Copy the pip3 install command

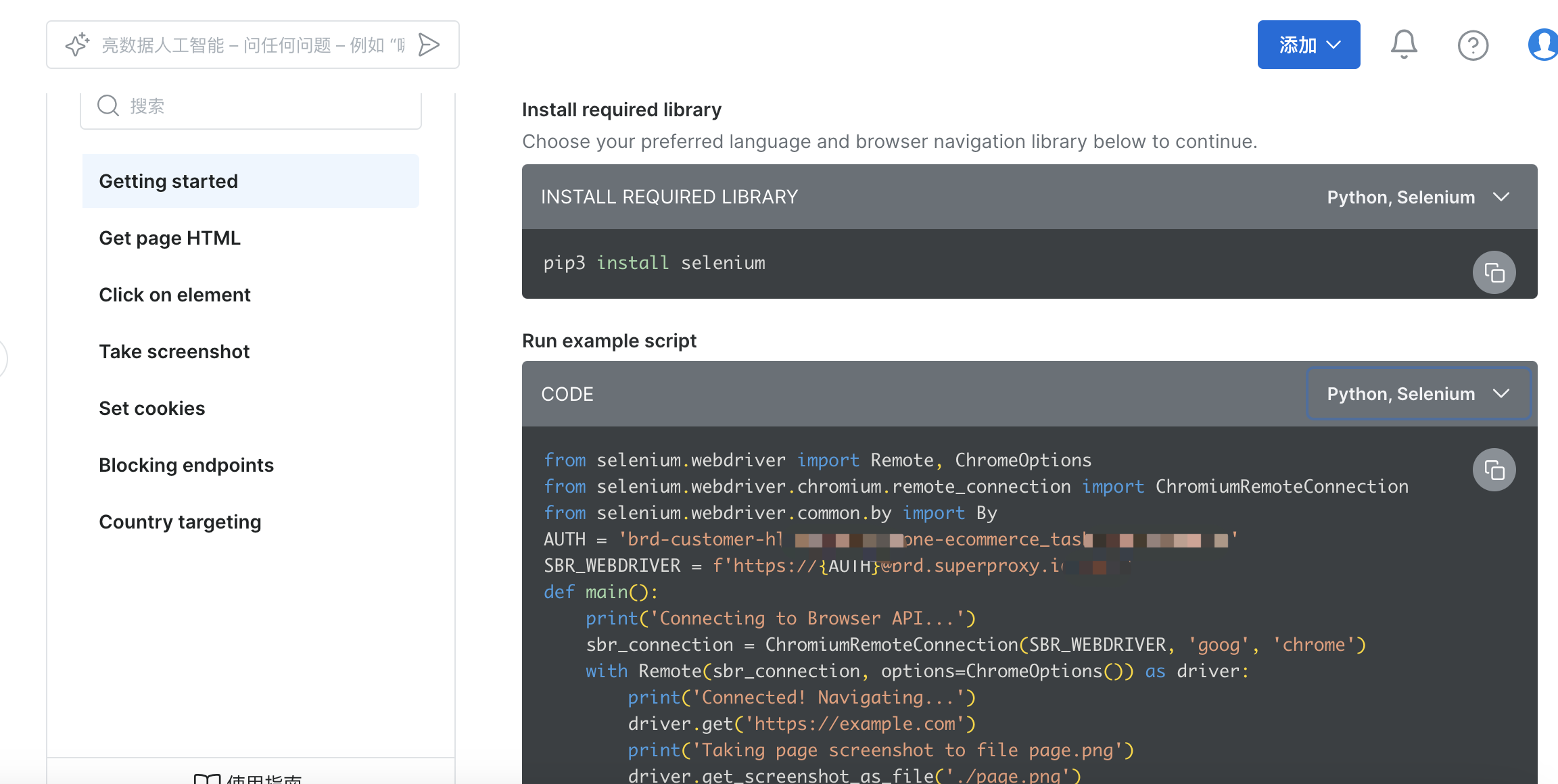coord(1494,272)
